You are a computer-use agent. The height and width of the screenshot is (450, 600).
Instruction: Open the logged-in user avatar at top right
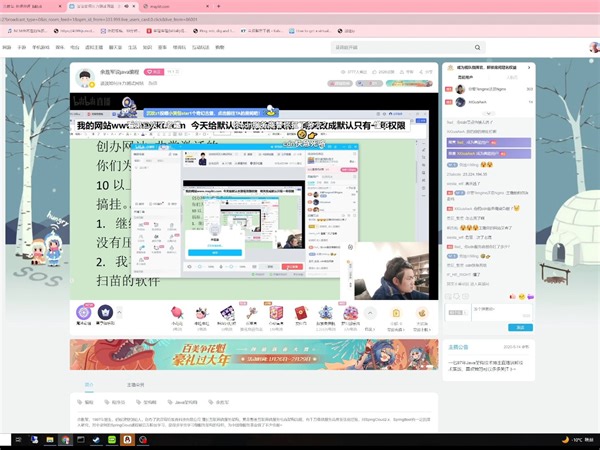[594, 47]
